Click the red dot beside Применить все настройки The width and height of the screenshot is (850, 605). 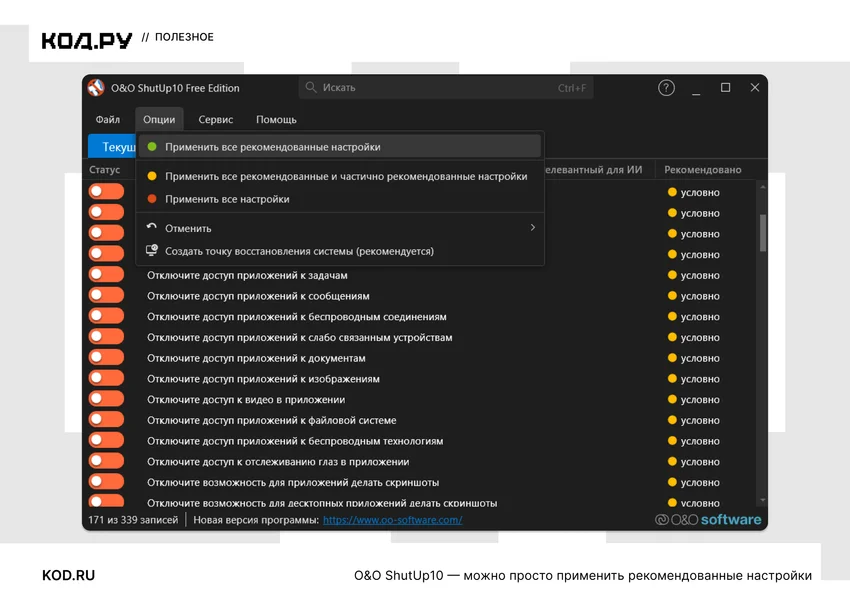click(x=152, y=198)
